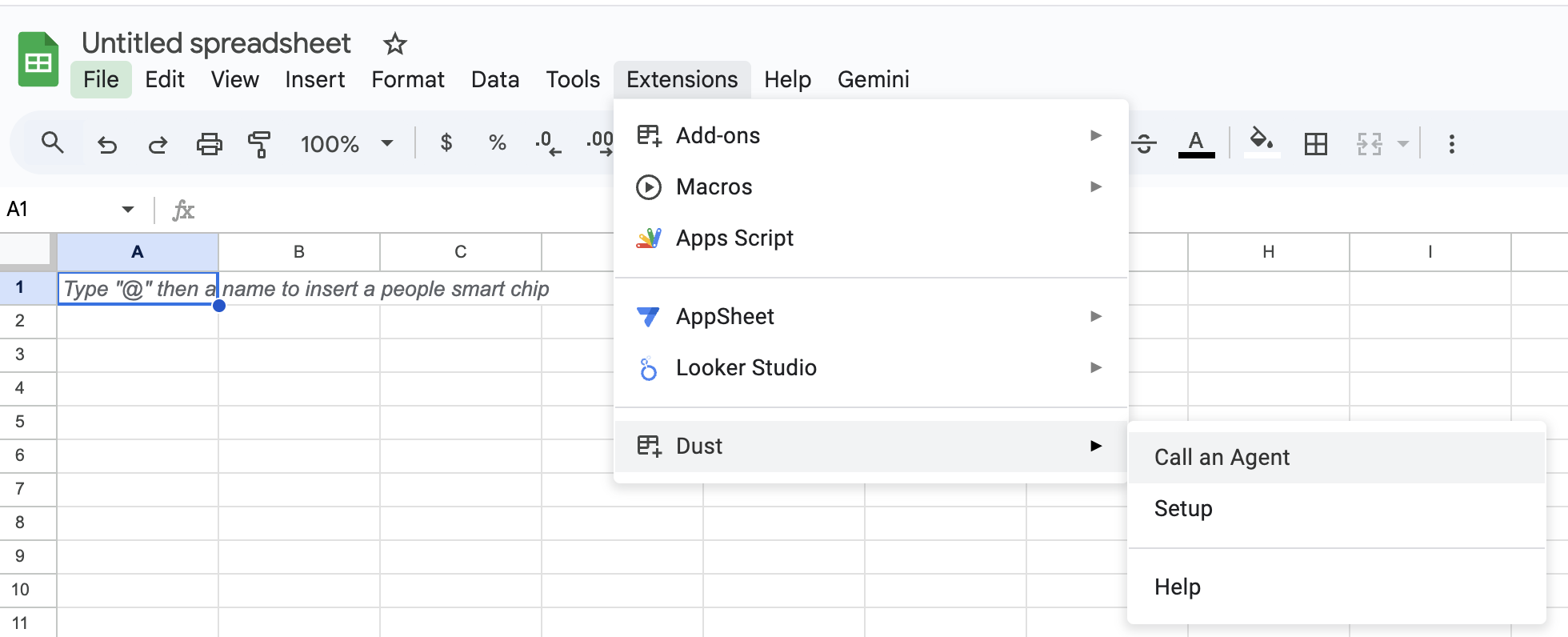Screen dimensions: 1568x637
Task: Select Call an Agent in Dust submenu
Action: coord(1222,458)
